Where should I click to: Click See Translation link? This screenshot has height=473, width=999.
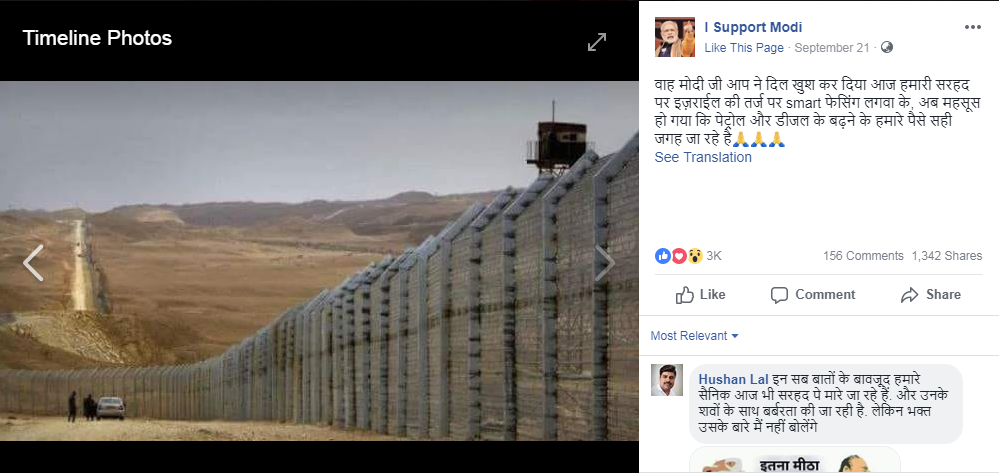coord(703,157)
